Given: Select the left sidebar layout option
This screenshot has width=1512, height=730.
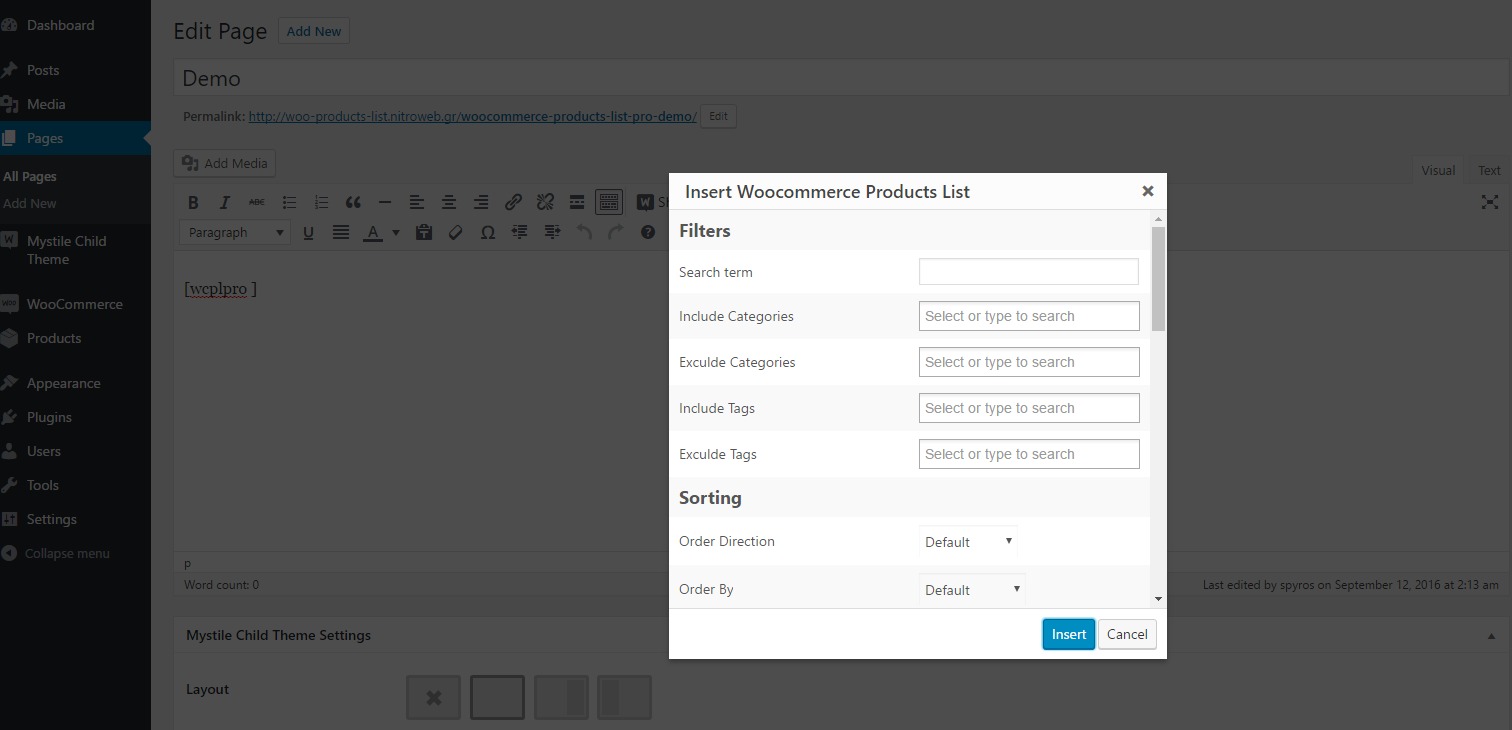Looking at the screenshot, I should 624,697.
